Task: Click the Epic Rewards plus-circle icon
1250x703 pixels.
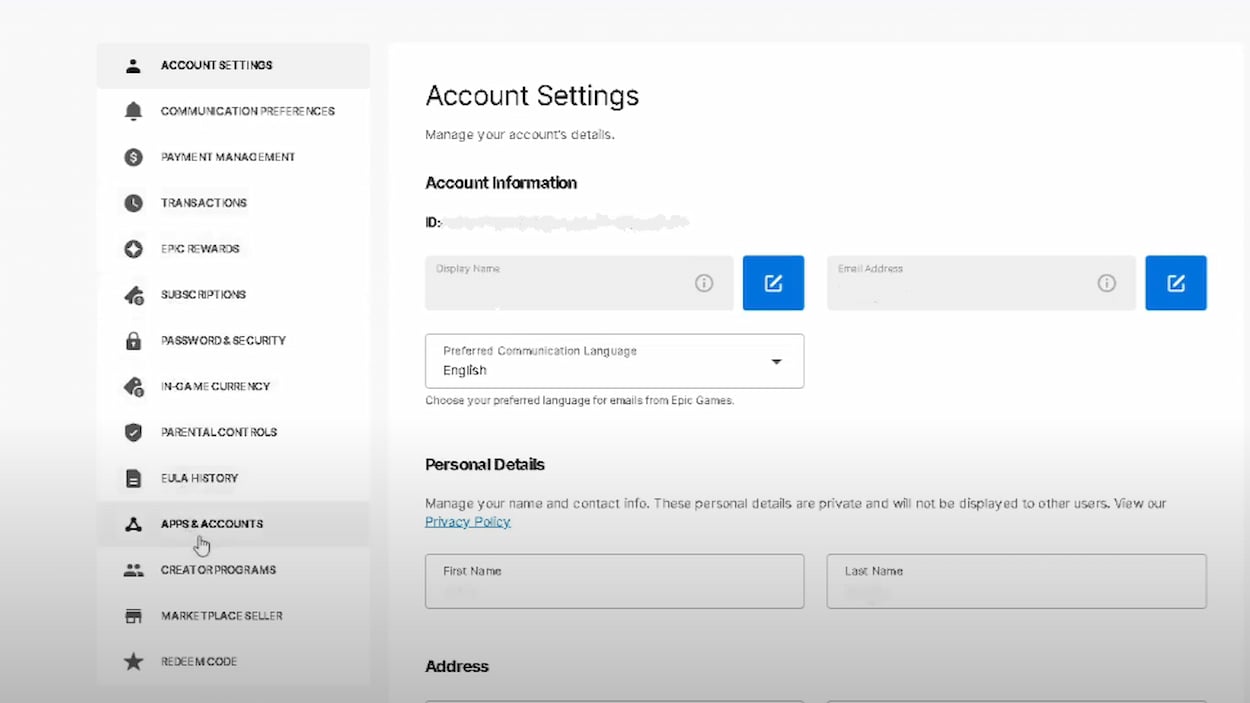Action: 133,249
